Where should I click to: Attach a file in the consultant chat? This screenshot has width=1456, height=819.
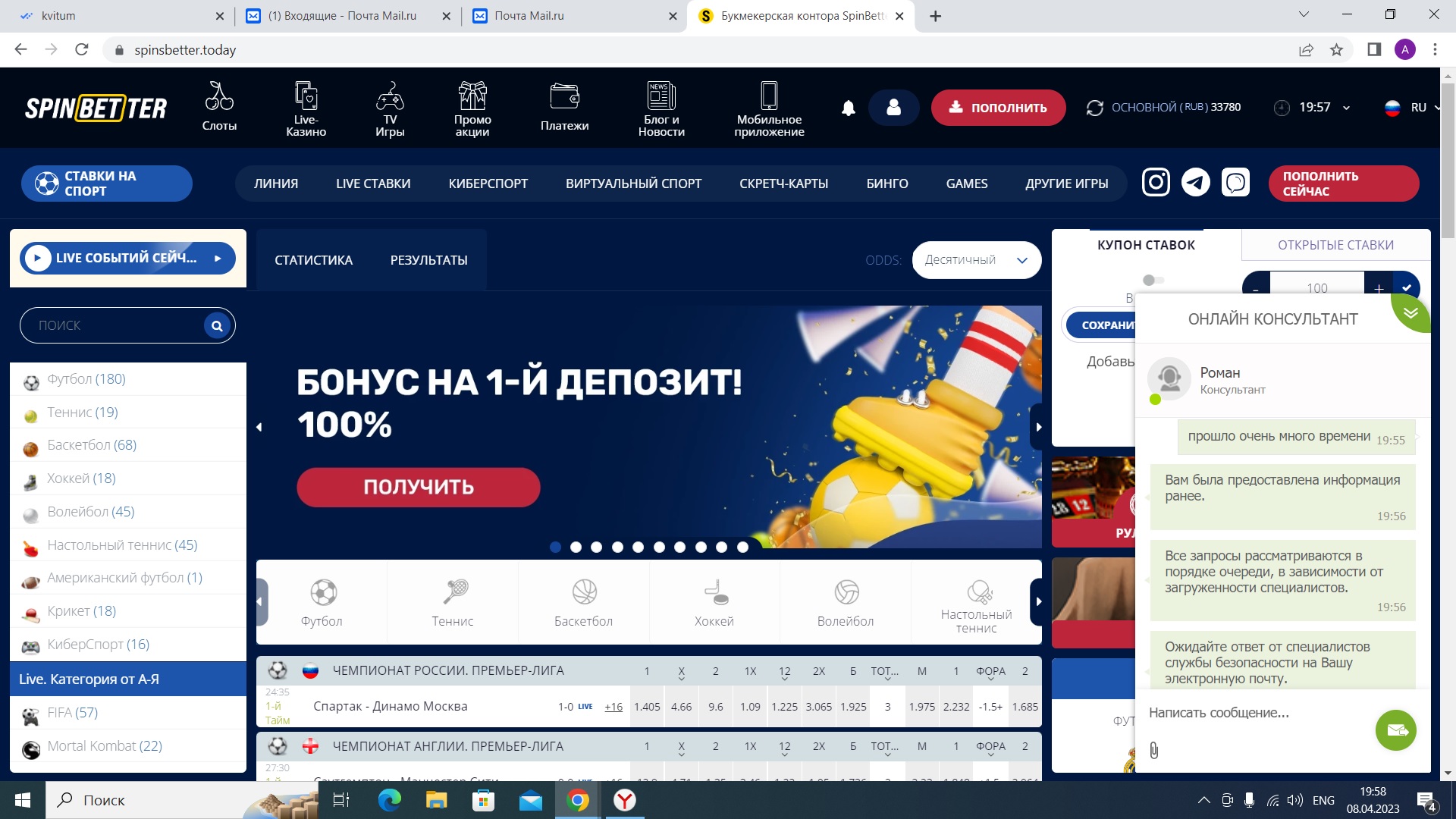pyautogui.click(x=1153, y=751)
